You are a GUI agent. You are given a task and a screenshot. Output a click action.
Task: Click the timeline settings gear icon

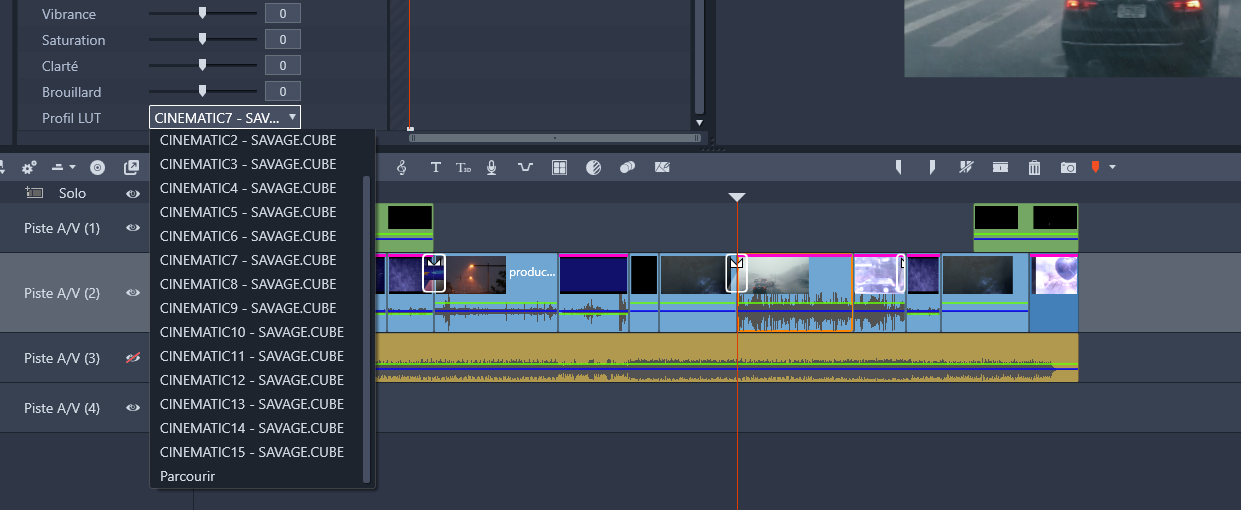click(29, 168)
